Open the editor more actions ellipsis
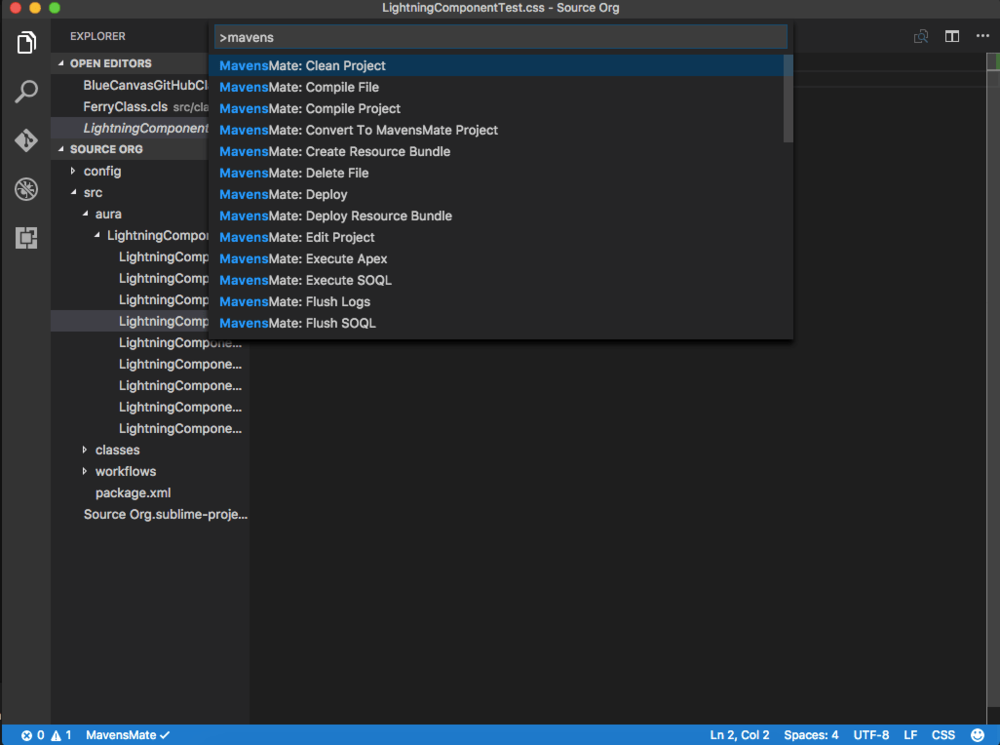The width and height of the screenshot is (1000, 745). point(983,36)
